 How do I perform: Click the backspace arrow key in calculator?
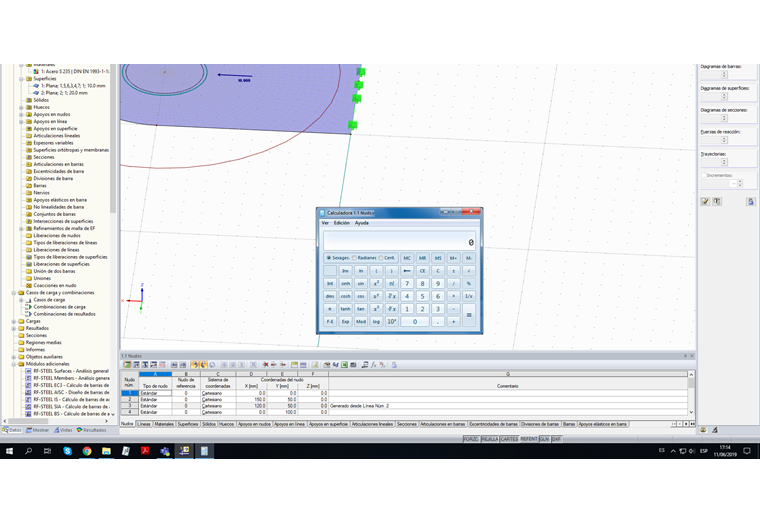pos(407,270)
